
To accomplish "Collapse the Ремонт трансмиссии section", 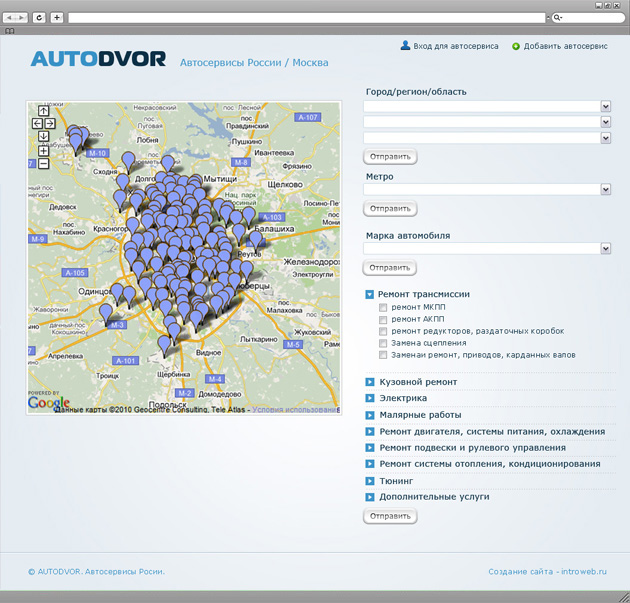I will click(370, 294).
